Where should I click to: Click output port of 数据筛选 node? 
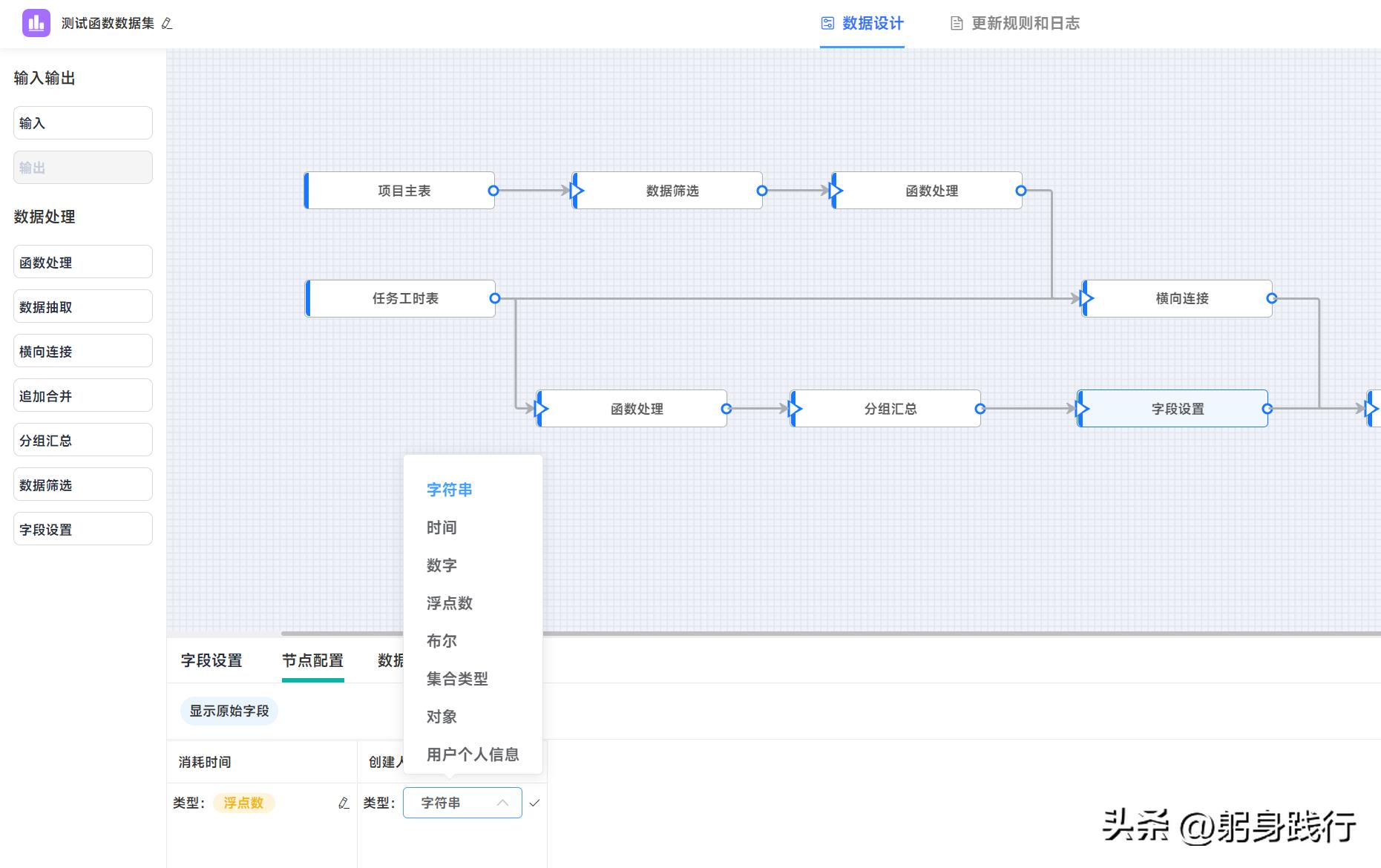761,191
